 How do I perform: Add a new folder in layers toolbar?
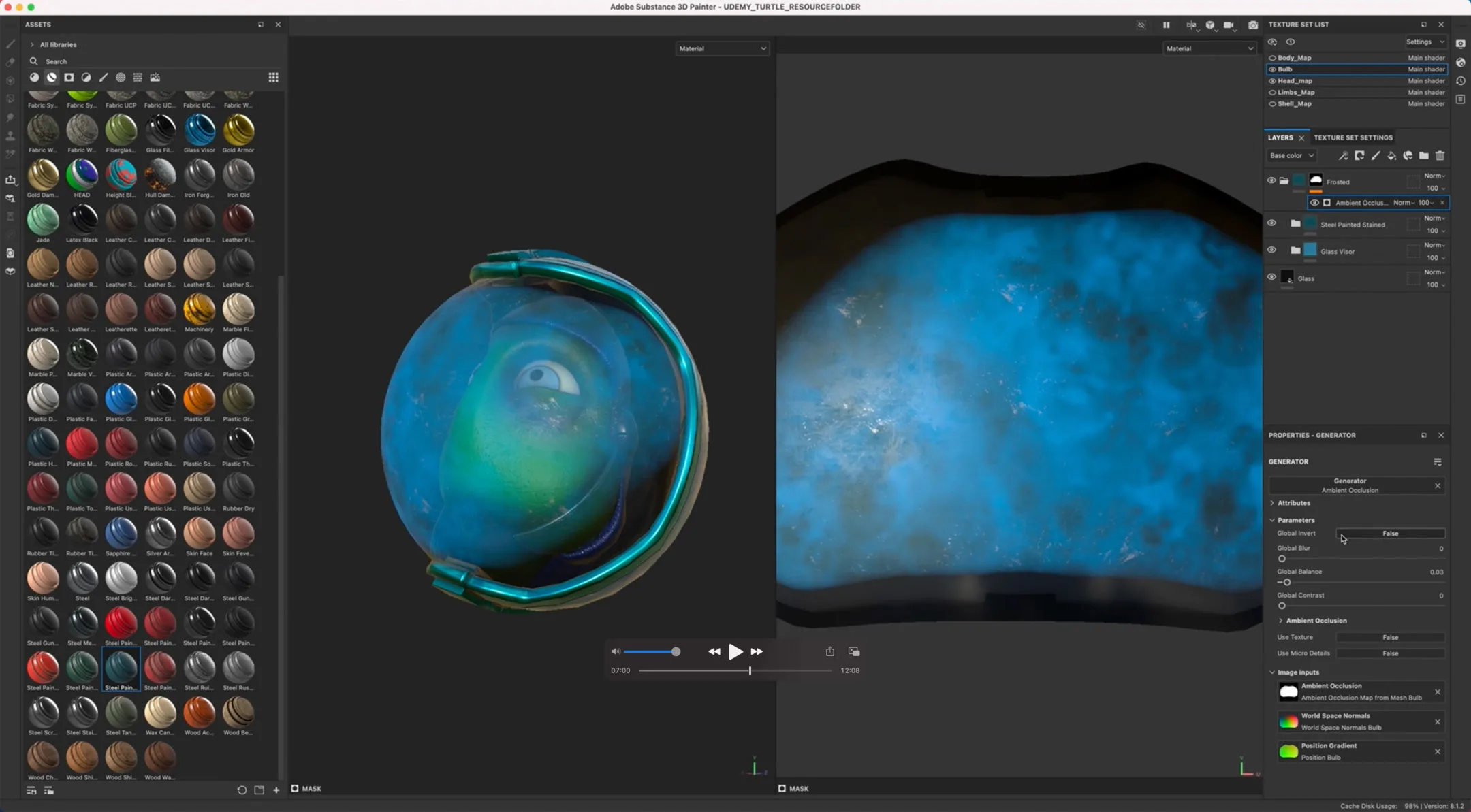tap(1423, 156)
